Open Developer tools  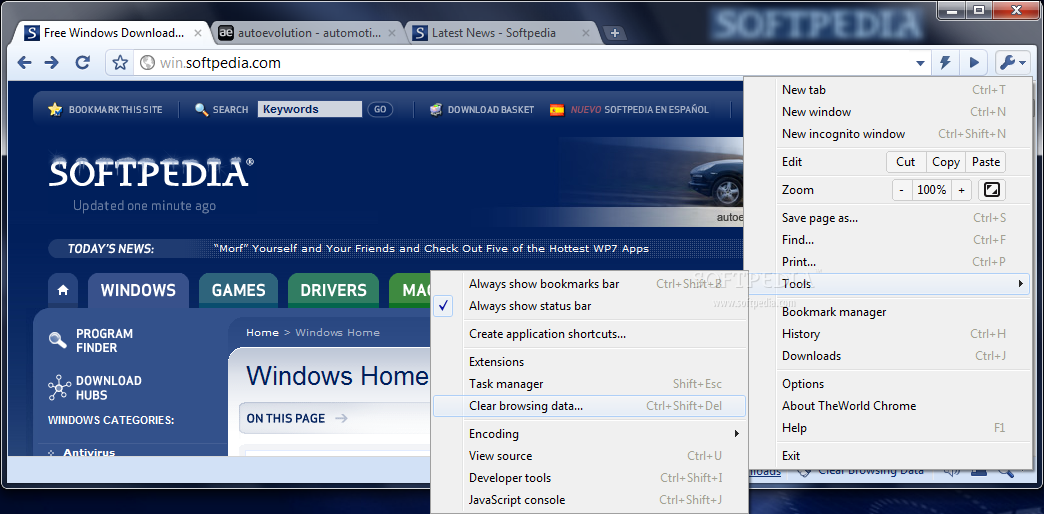click(x=589, y=478)
